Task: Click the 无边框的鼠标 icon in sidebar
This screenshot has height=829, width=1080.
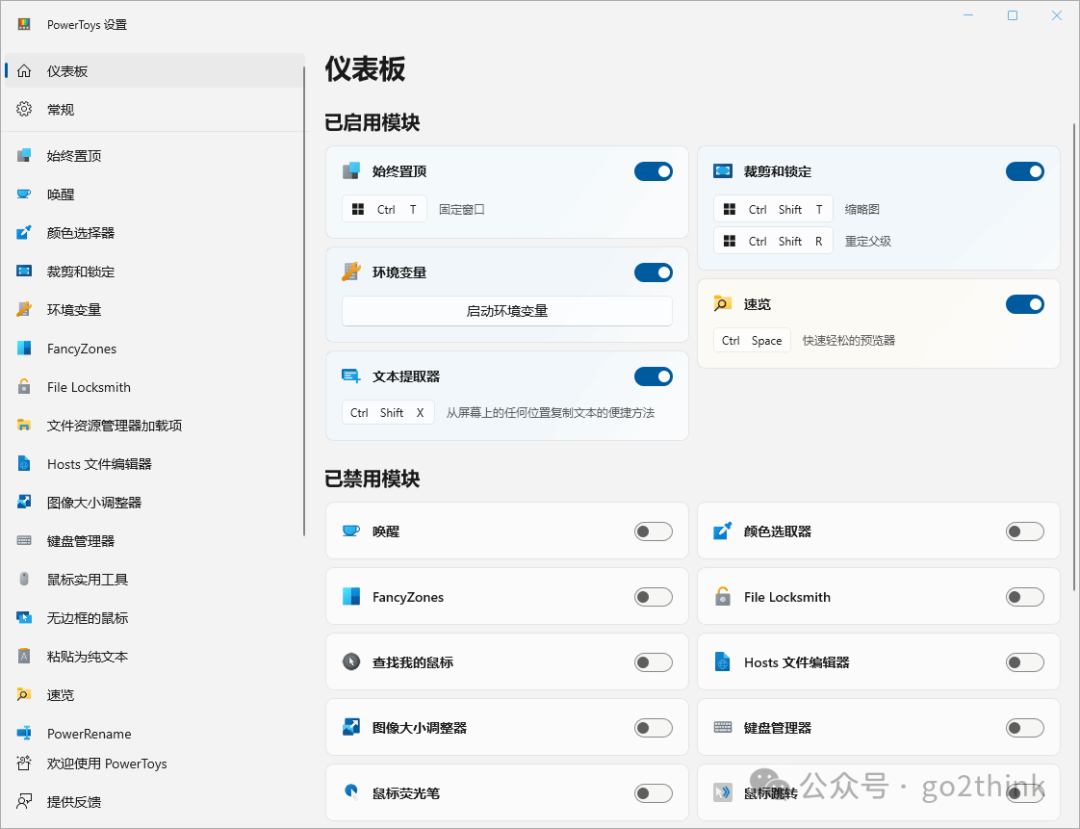Action: [x=24, y=618]
